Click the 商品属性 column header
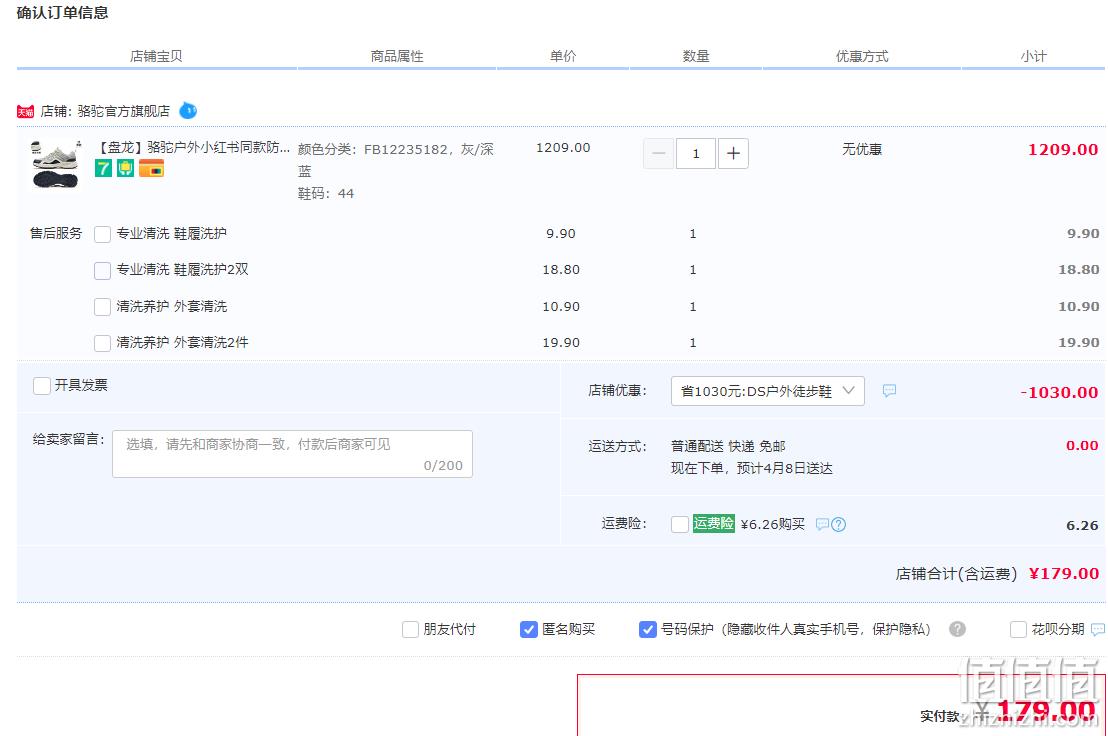The width and height of the screenshot is (1108, 736). coord(397,57)
